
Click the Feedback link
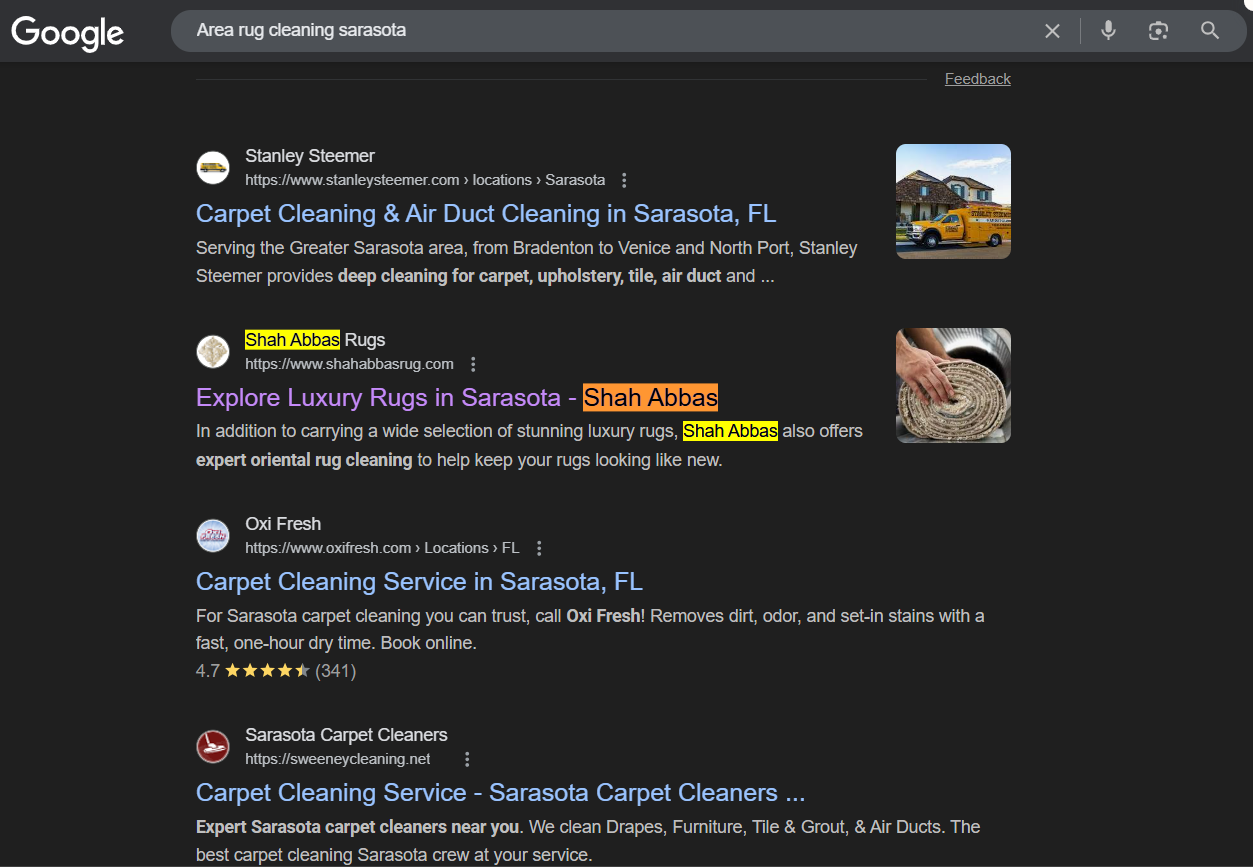977,79
